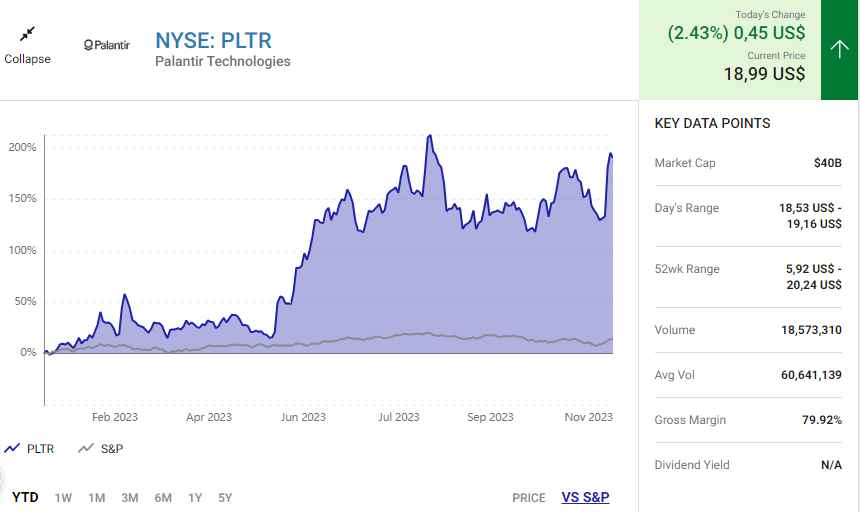
Task: Toggle the PLTR legend line icon
Action: coord(12,448)
